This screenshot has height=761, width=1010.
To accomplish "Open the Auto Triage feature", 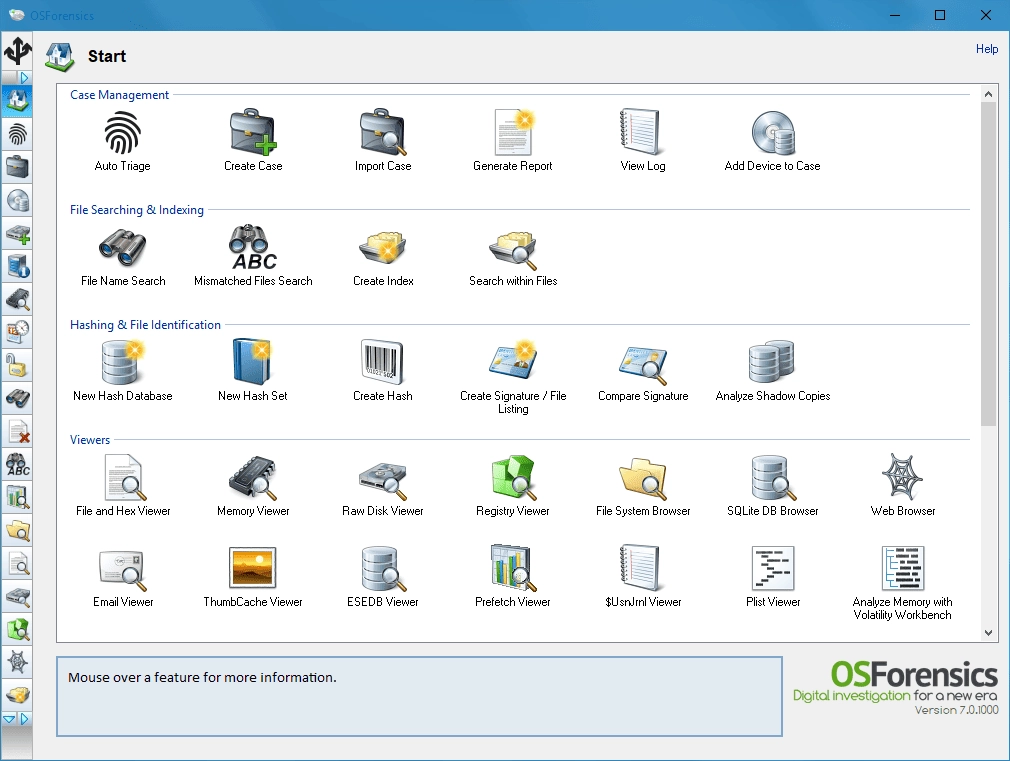I will [122, 140].
